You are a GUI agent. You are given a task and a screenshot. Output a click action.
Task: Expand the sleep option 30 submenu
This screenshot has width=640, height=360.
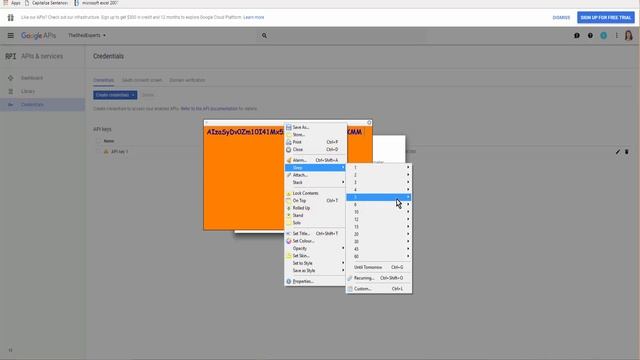click(x=379, y=242)
